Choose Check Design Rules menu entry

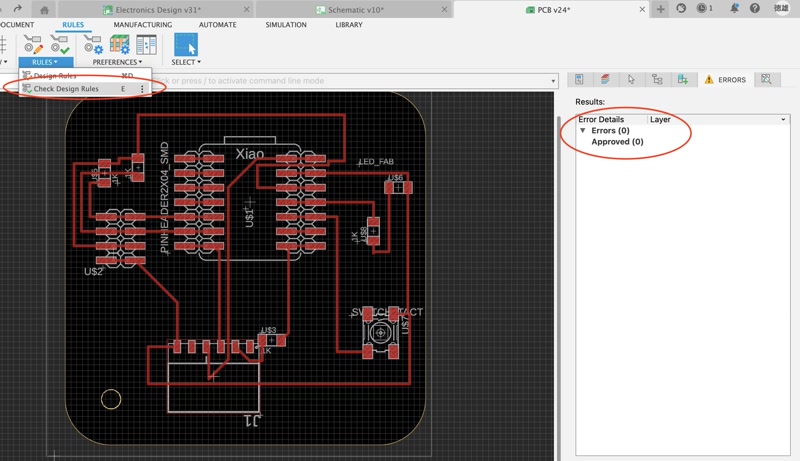85,89
